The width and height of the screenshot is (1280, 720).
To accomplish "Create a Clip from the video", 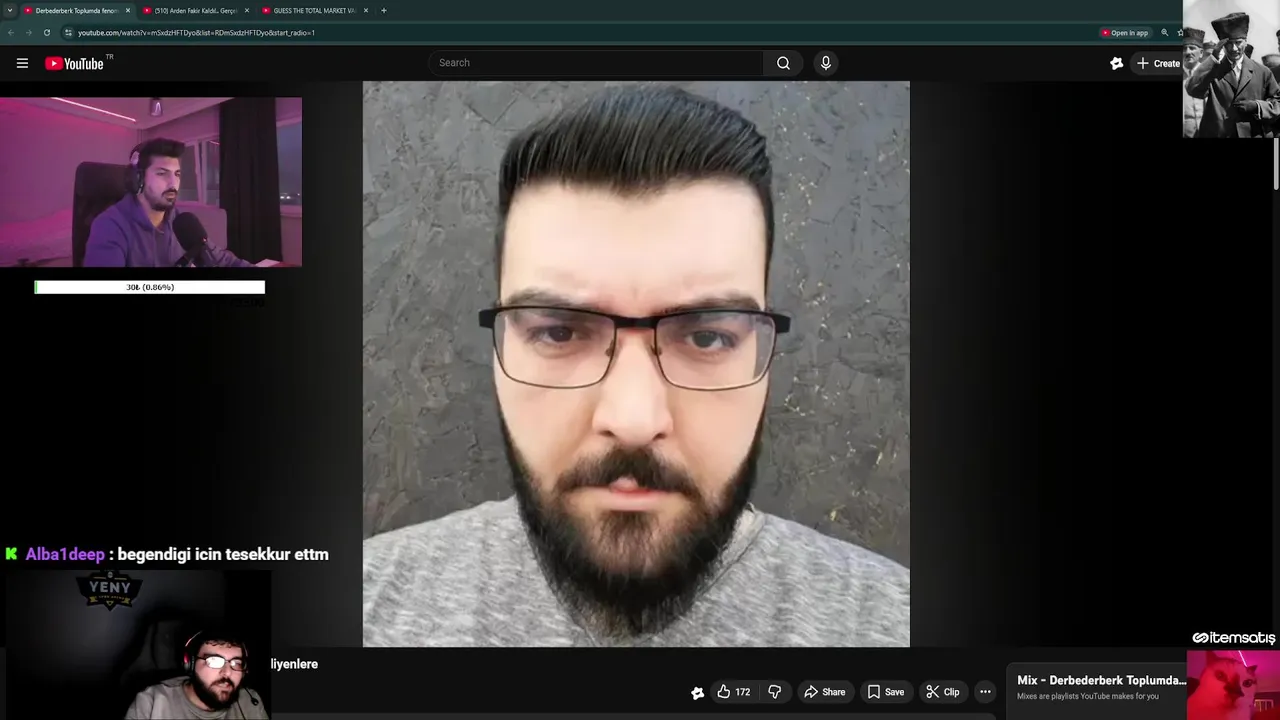I will tap(942, 692).
